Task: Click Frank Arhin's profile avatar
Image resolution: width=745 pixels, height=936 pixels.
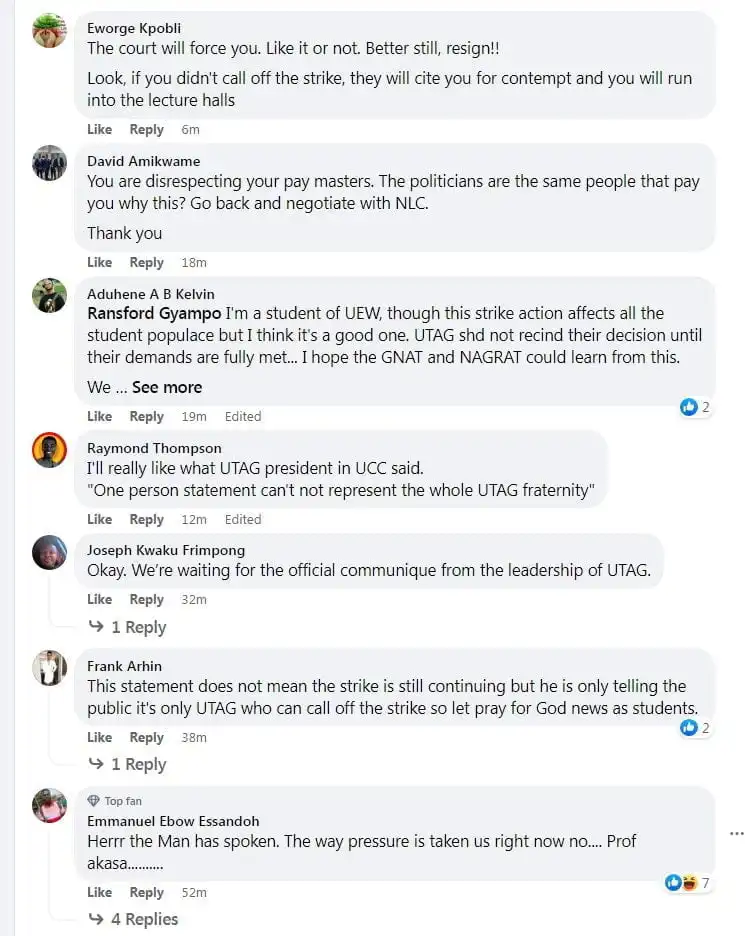Action: pos(49,668)
